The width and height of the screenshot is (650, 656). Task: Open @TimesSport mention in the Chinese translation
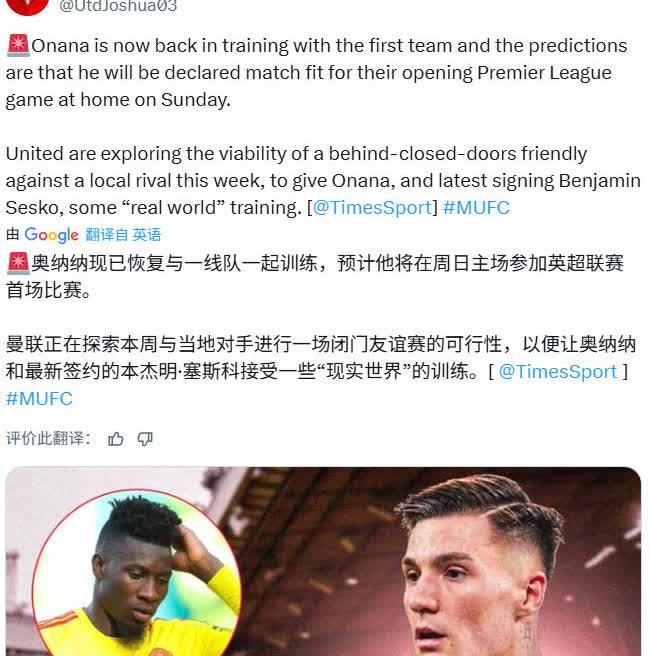(558, 372)
